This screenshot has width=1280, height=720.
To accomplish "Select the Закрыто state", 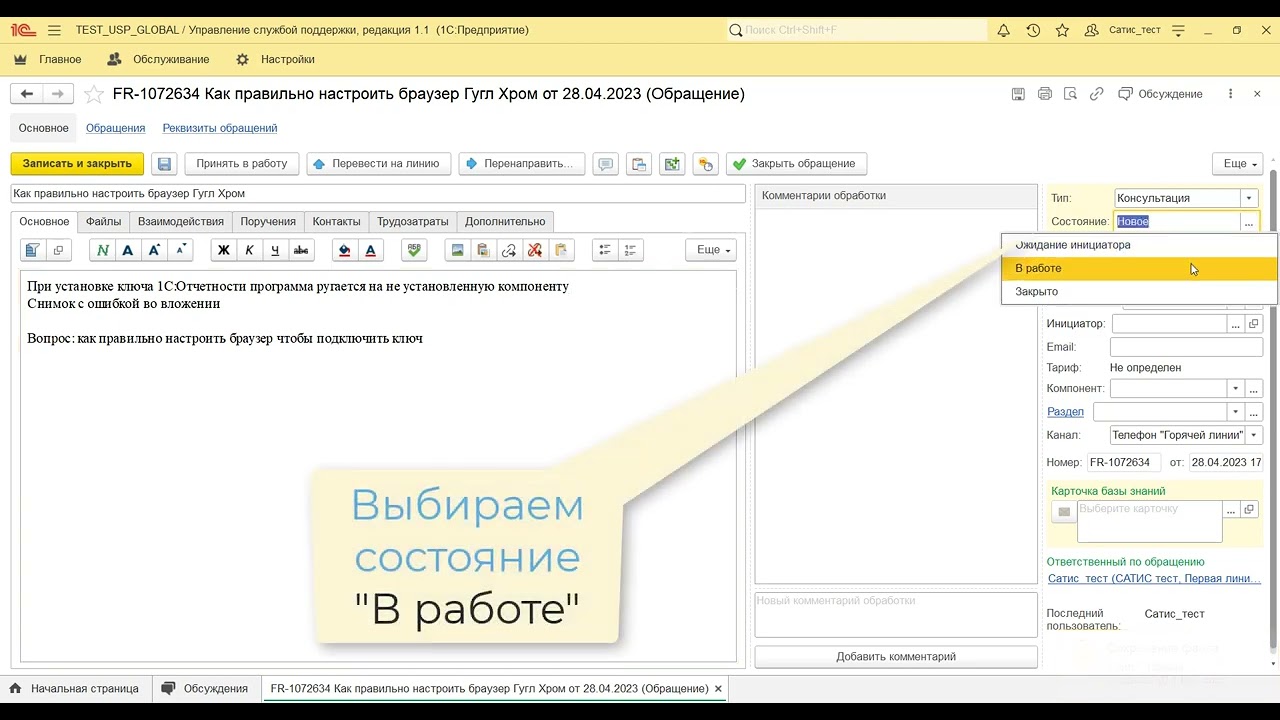I will point(1139,292).
